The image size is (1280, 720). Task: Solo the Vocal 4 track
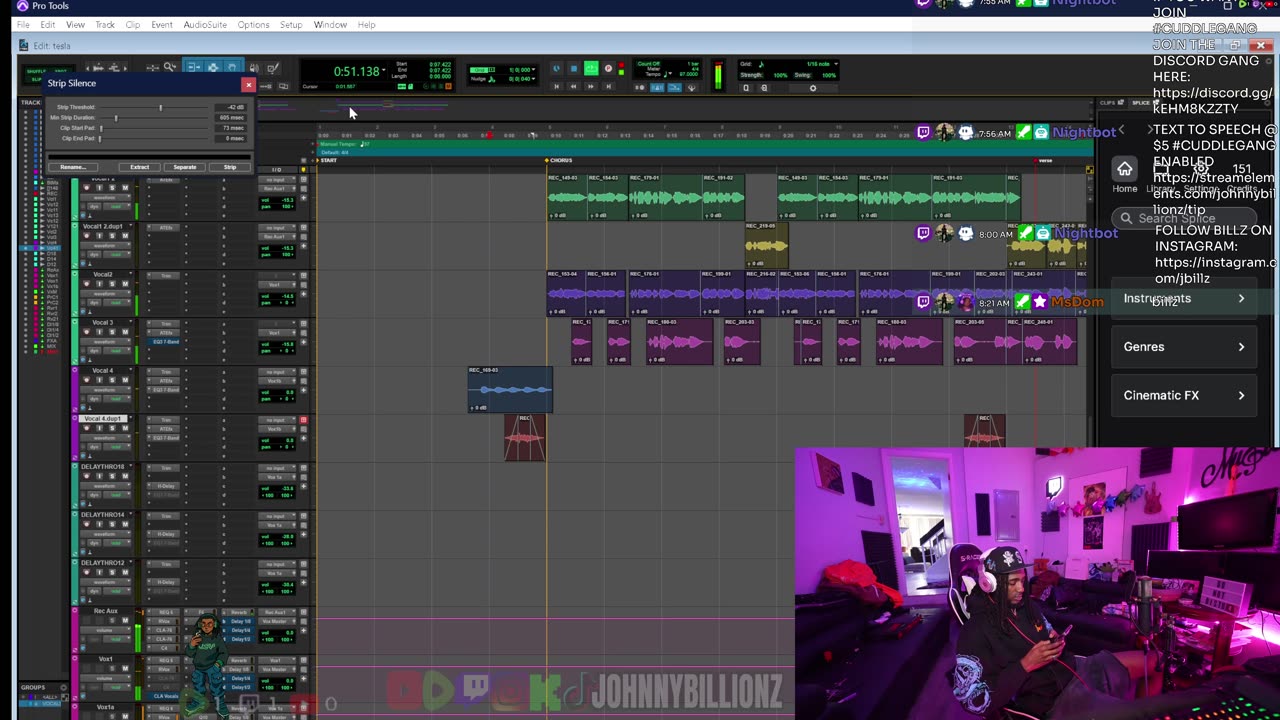click(112, 380)
